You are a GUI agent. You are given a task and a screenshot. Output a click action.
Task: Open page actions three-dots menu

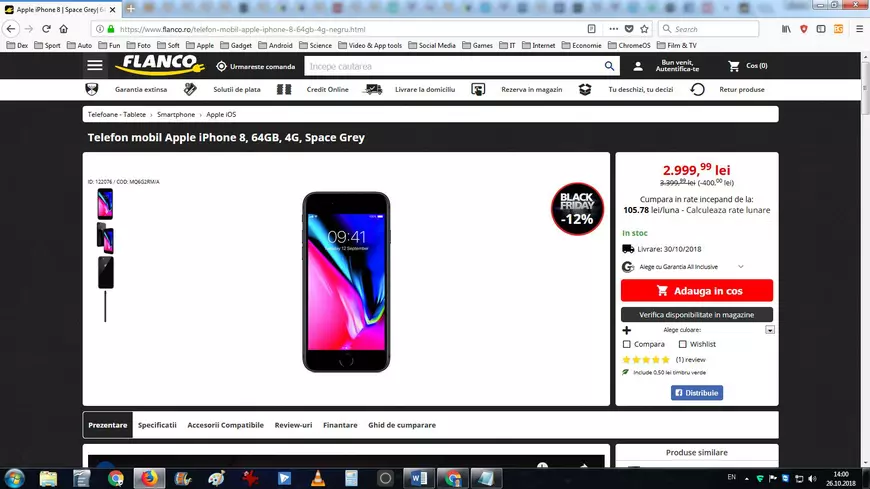(x=613, y=29)
